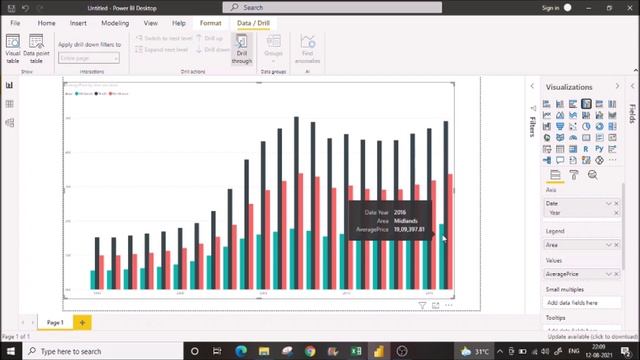The width and height of the screenshot is (640, 360).
Task: Click the Find anomalies button
Action: (x=307, y=49)
